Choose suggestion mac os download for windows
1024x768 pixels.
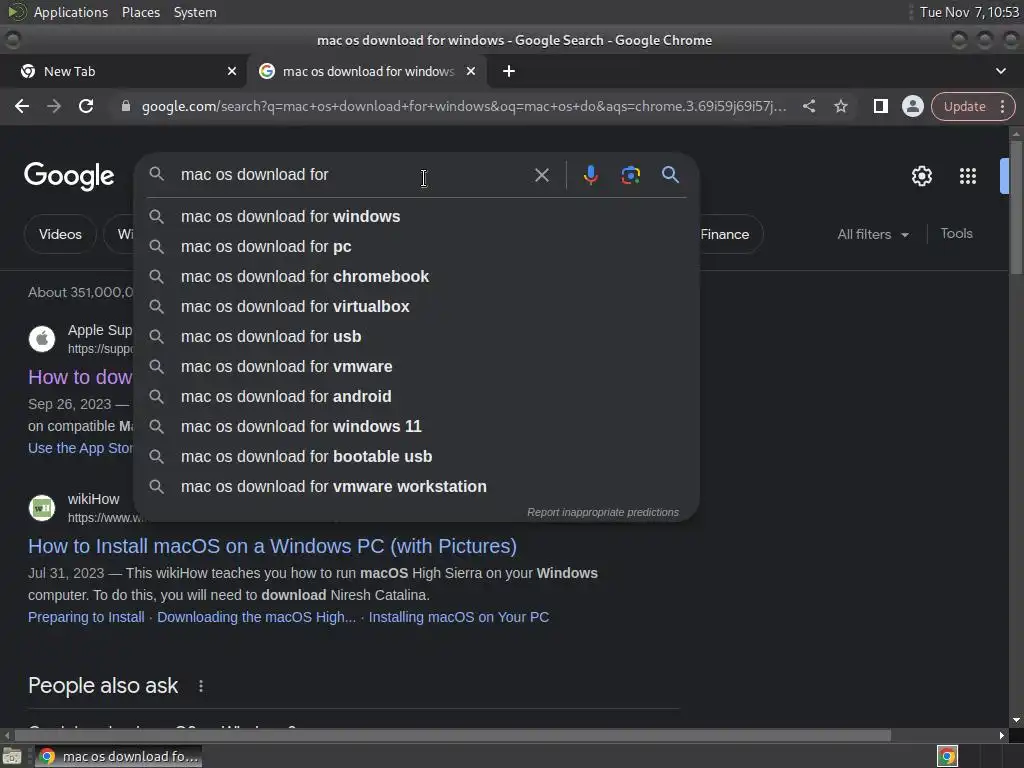(x=416, y=216)
